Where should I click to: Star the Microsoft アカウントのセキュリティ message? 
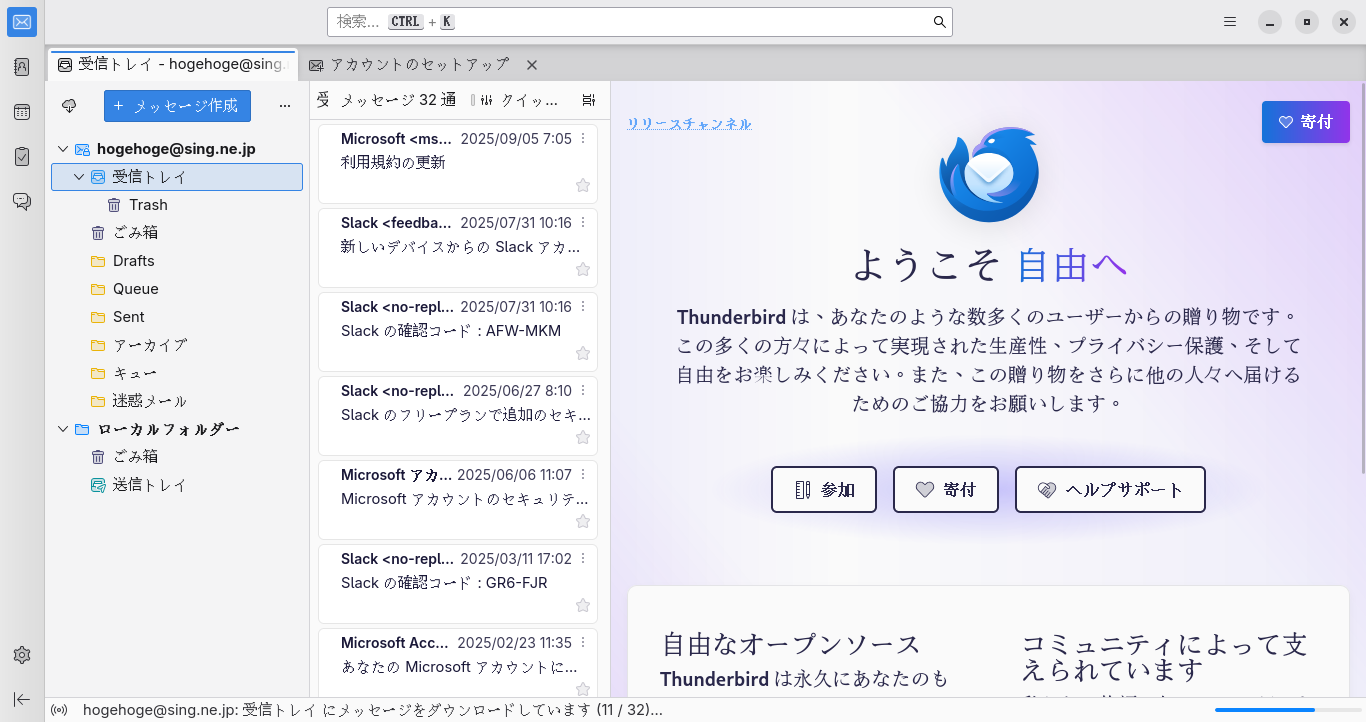pyautogui.click(x=583, y=521)
